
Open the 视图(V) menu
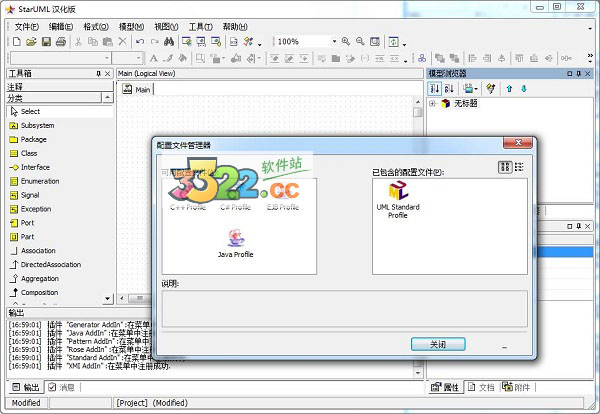(166, 27)
